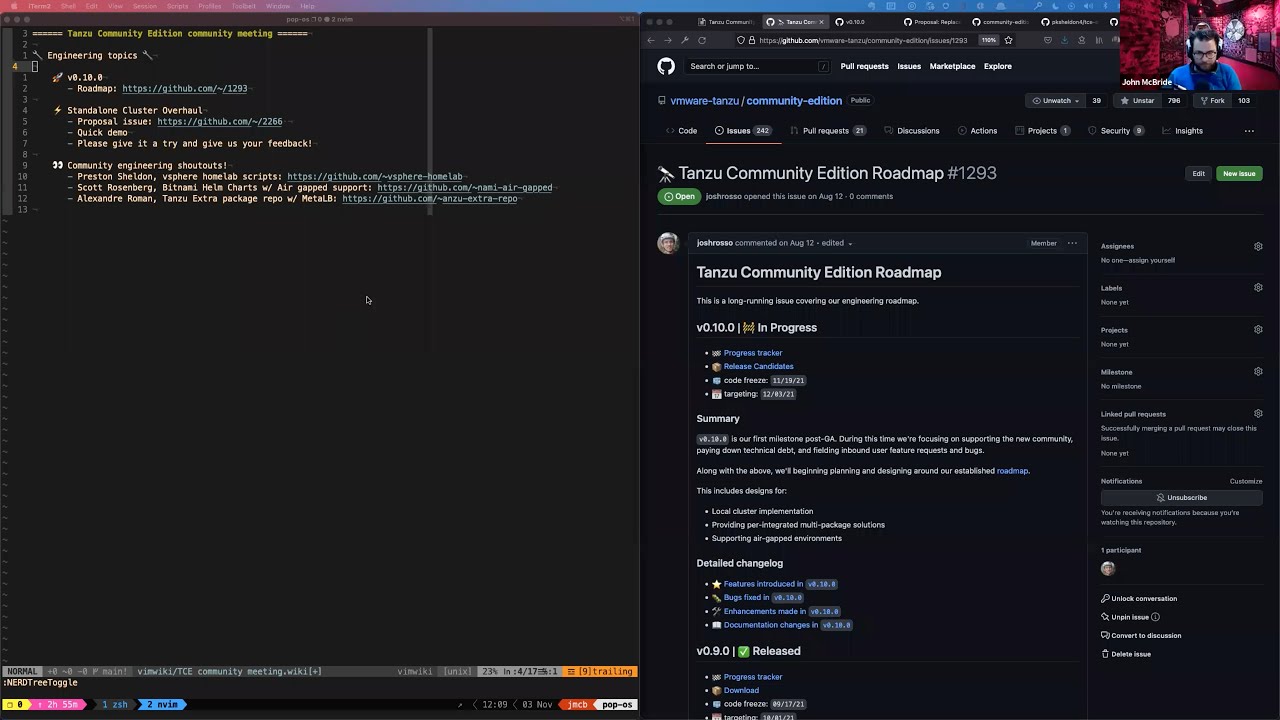The width and height of the screenshot is (1280, 720).
Task: Reload the GitHub page
Action: click(x=702, y=40)
